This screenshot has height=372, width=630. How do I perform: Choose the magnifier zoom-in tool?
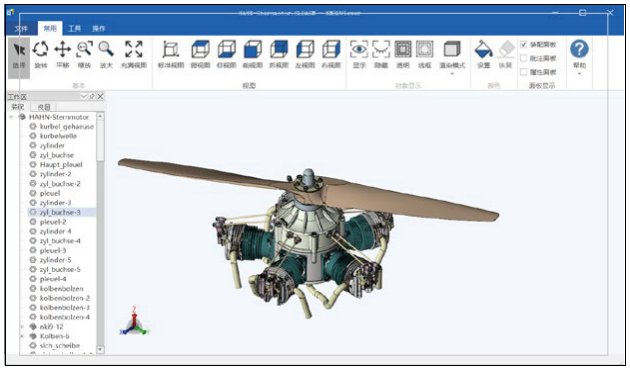(106, 54)
